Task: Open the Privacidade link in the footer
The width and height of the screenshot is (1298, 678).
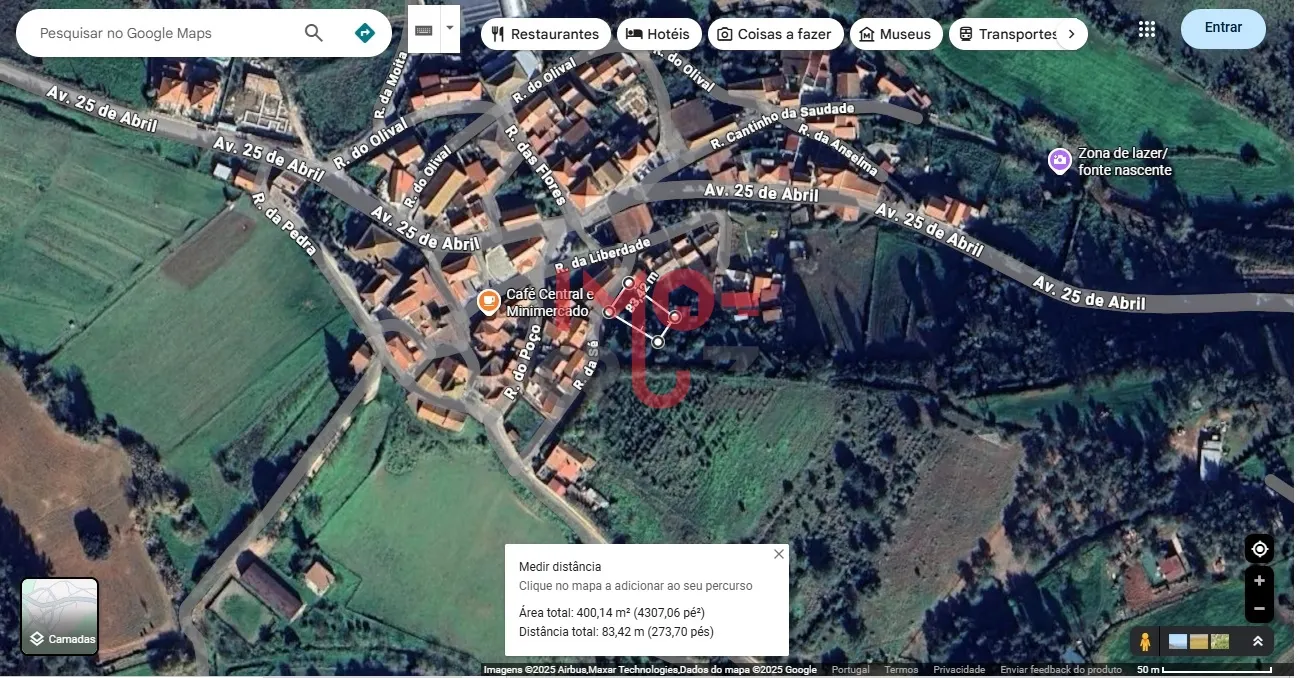Action: pos(959,670)
